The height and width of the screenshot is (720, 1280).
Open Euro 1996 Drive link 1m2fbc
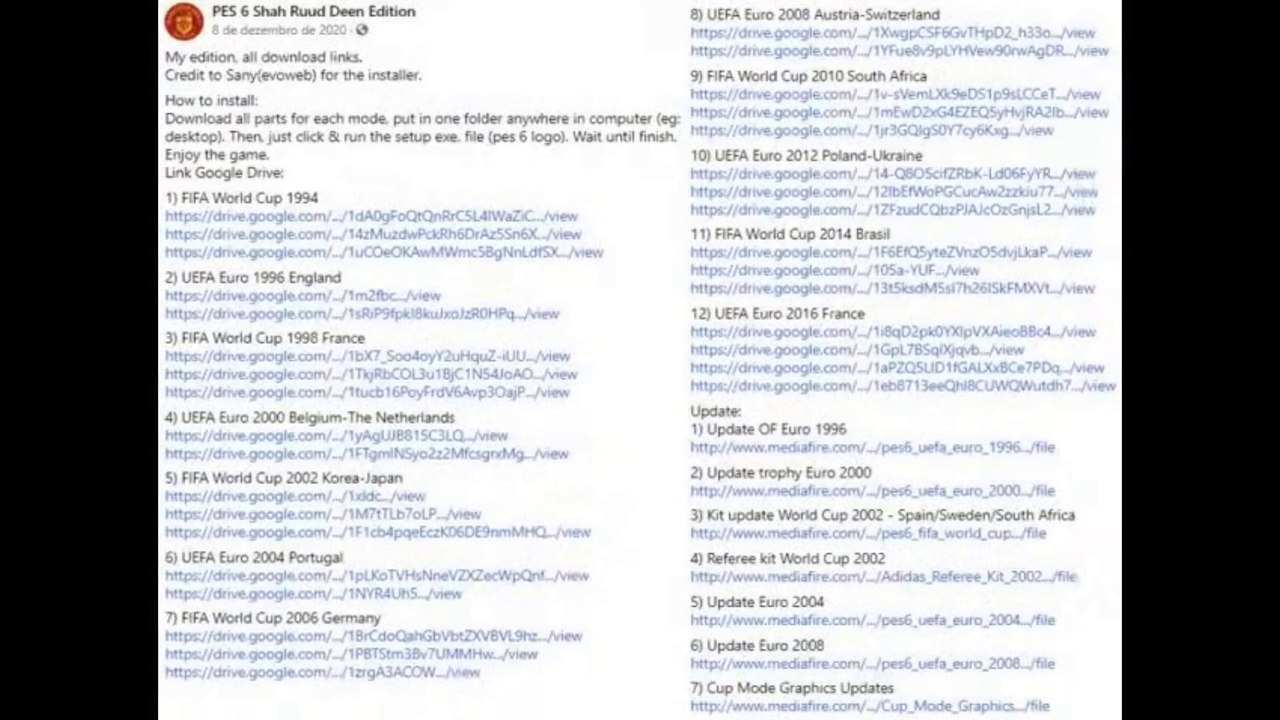(303, 296)
